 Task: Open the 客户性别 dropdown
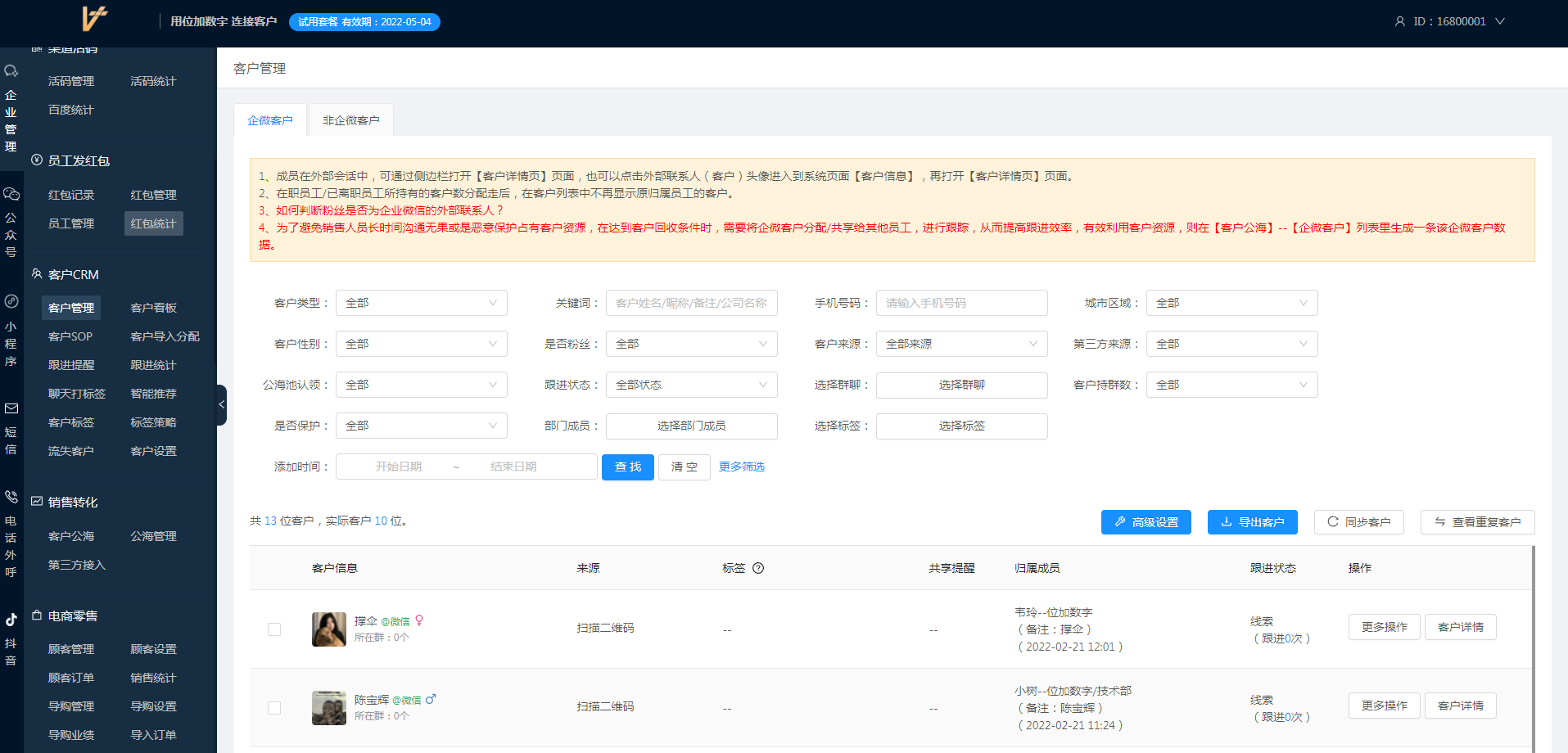point(422,344)
